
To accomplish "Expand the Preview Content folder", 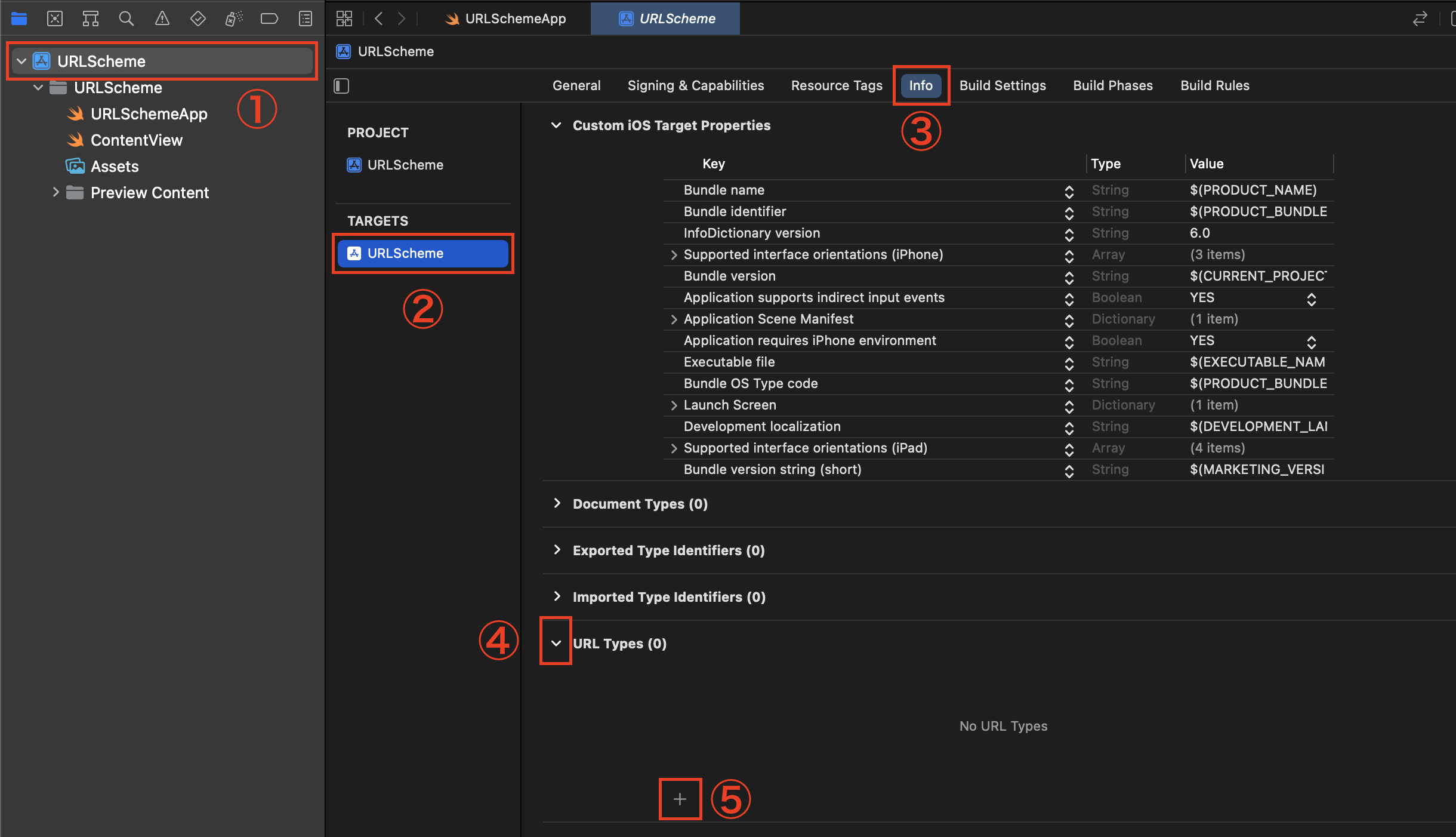I will [55, 192].
